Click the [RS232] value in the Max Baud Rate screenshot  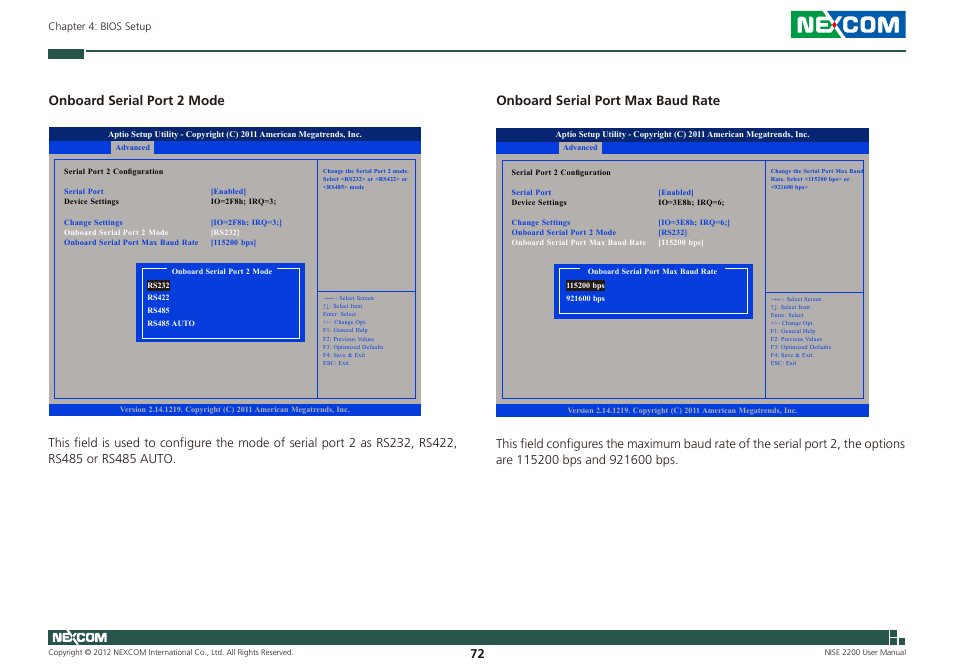tap(672, 232)
